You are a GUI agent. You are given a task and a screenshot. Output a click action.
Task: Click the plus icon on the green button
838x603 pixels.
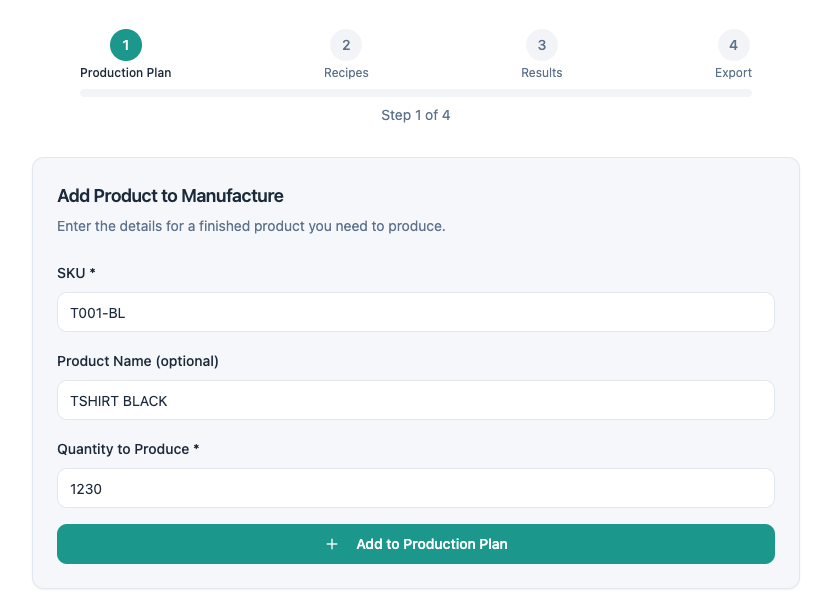(x=332, y=544)
